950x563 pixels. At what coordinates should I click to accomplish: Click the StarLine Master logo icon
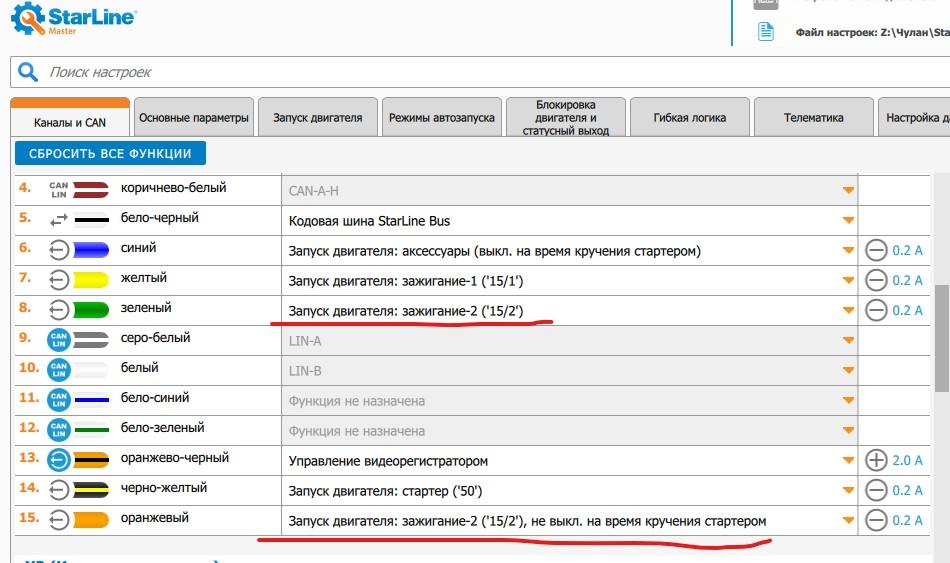(x=28, y=20)
